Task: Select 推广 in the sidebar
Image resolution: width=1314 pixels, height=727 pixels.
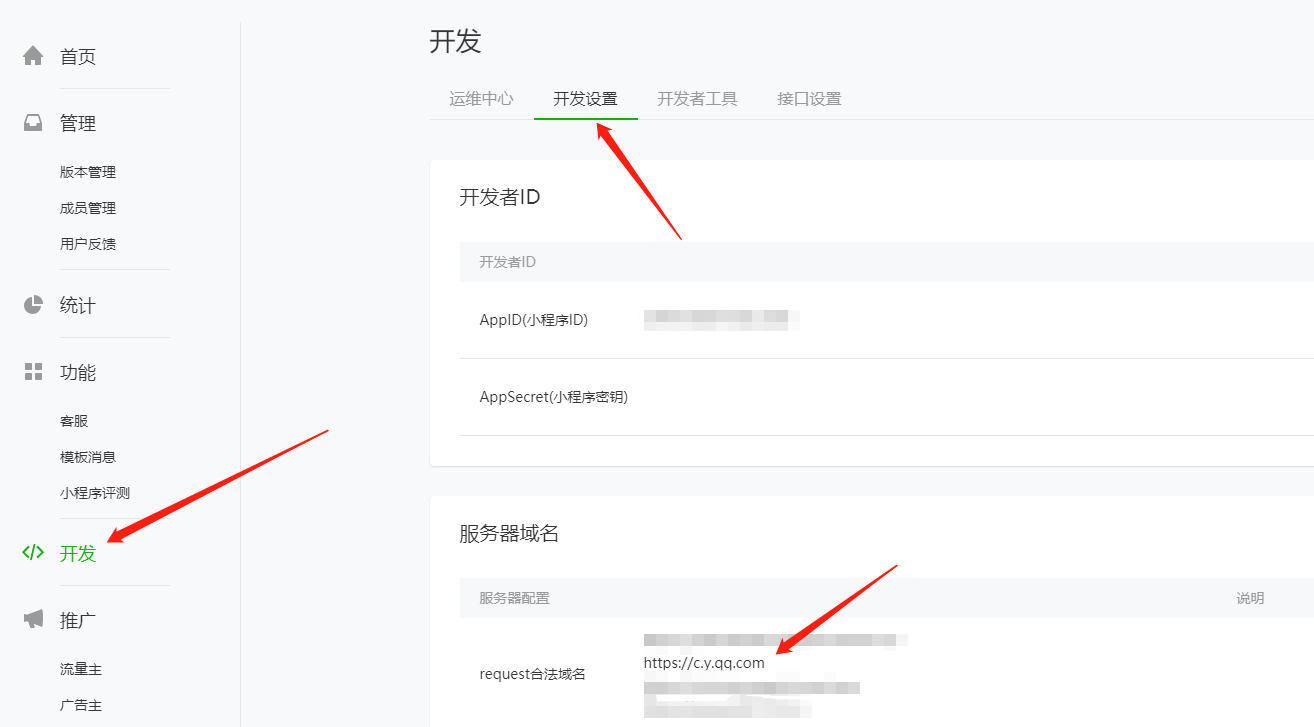Action: (78, 621)
